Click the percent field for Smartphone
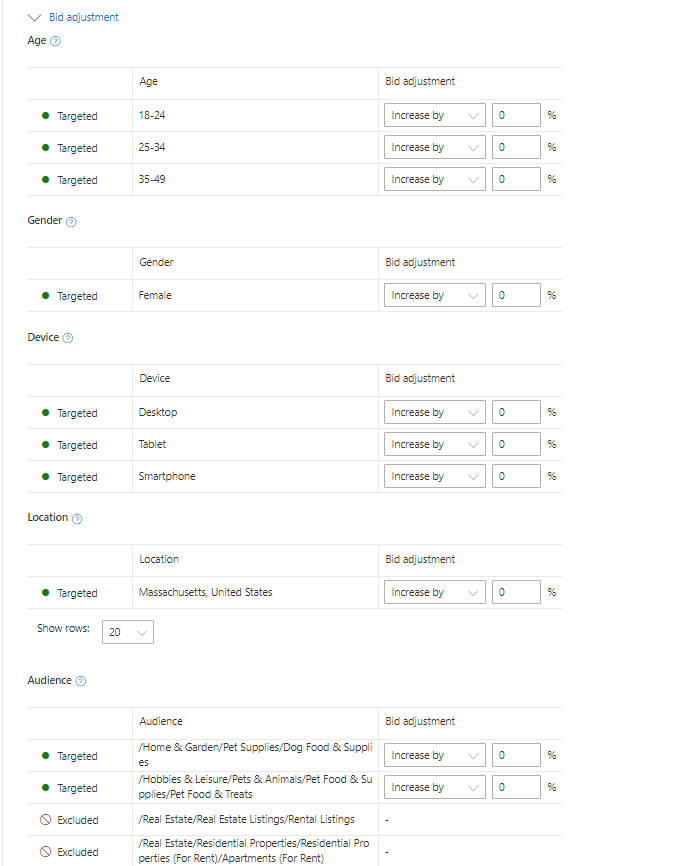 tap(516, 477)
